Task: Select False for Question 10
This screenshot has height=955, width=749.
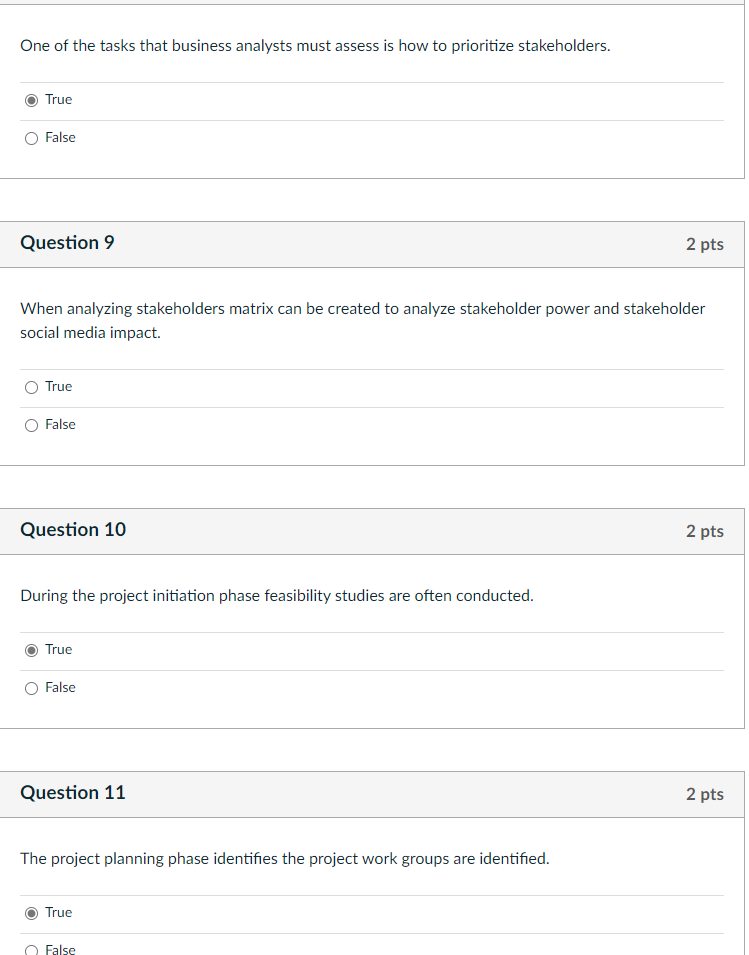Action: point(31,687)
